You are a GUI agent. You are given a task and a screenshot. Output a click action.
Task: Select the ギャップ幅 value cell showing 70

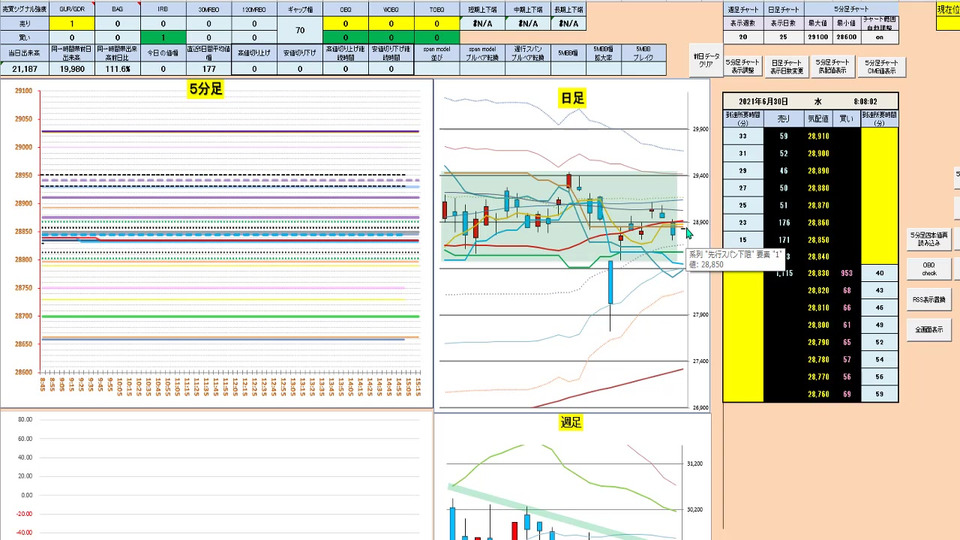click(x=300, y=30)
